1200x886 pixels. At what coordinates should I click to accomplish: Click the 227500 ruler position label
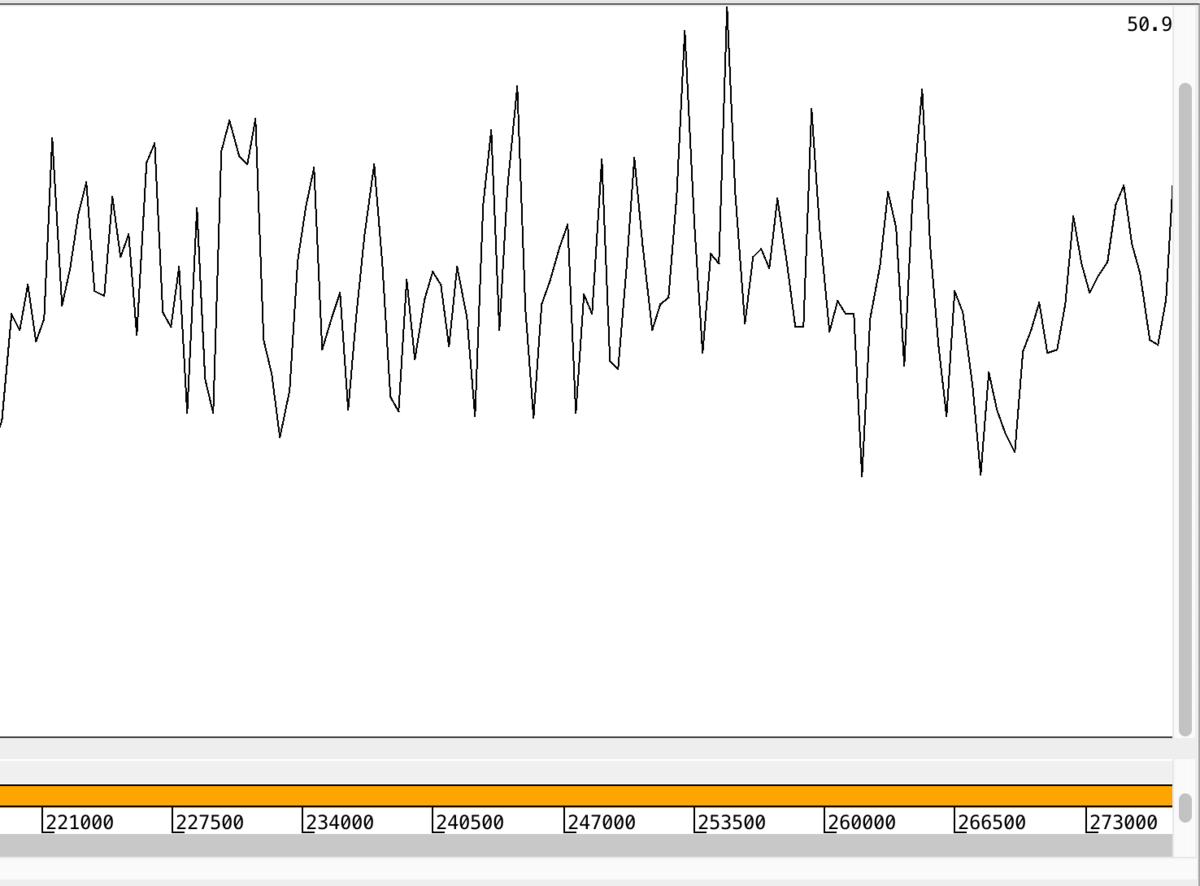pyautogui.click(x=209, y=822)
